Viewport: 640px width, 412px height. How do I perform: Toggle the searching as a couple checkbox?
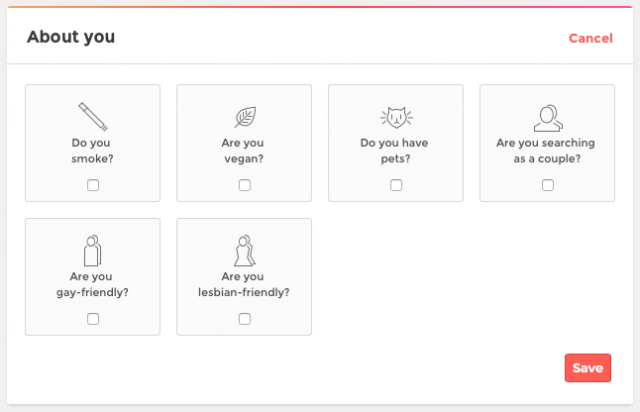point(548,185)
